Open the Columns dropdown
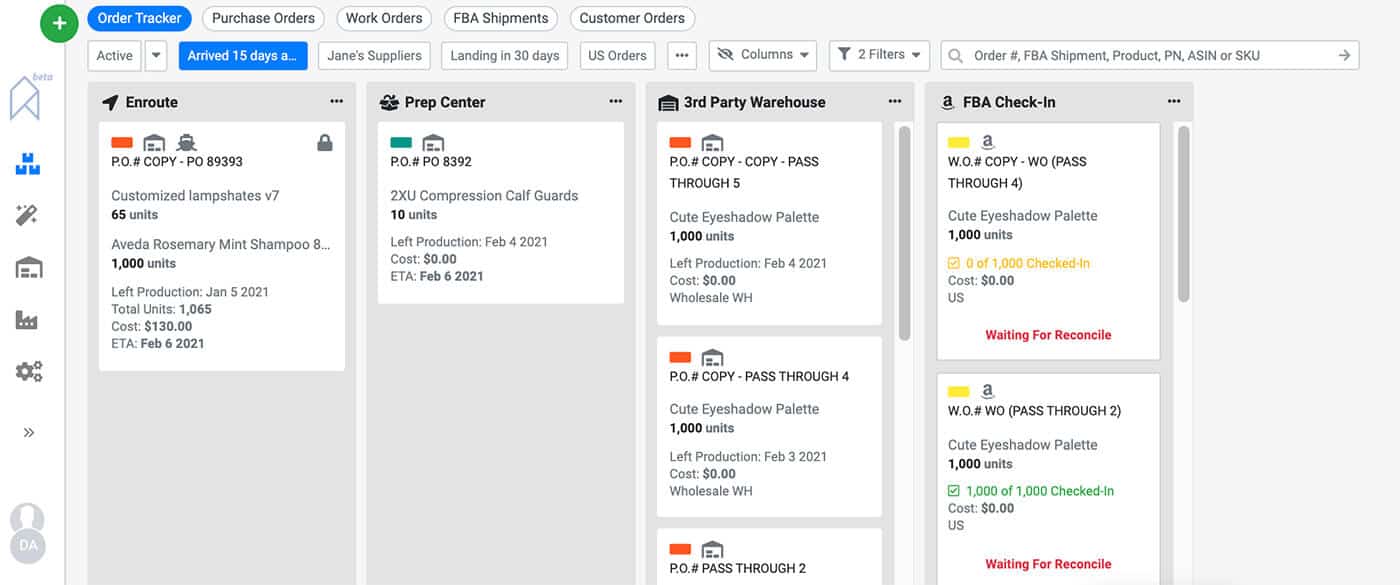The image size is (1400, 585). pyautogui.click(x=763, y=55)
